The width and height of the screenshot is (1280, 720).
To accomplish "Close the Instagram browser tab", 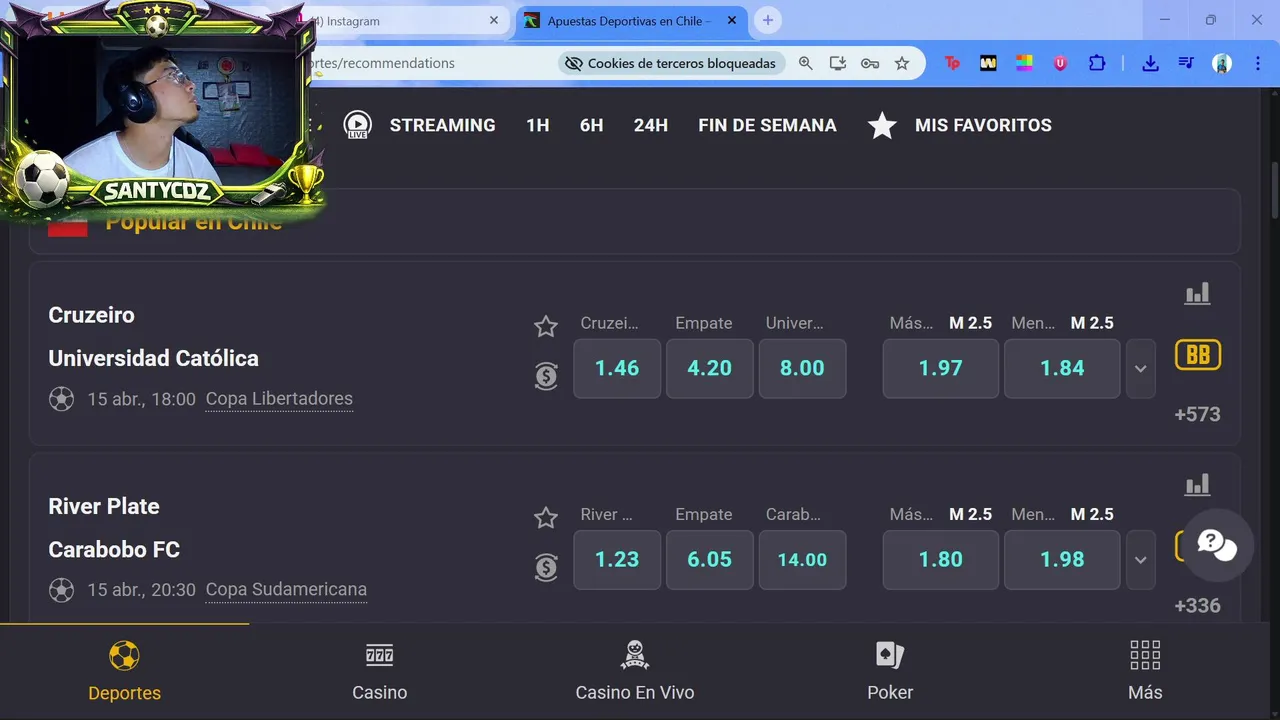I will [494, 20].
